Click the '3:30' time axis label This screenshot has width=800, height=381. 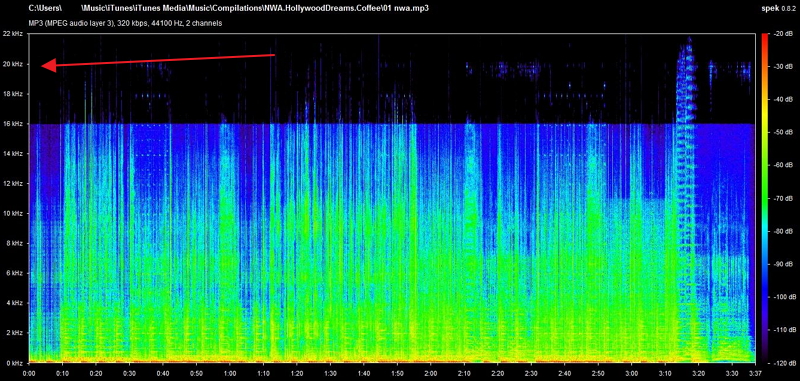732,372
